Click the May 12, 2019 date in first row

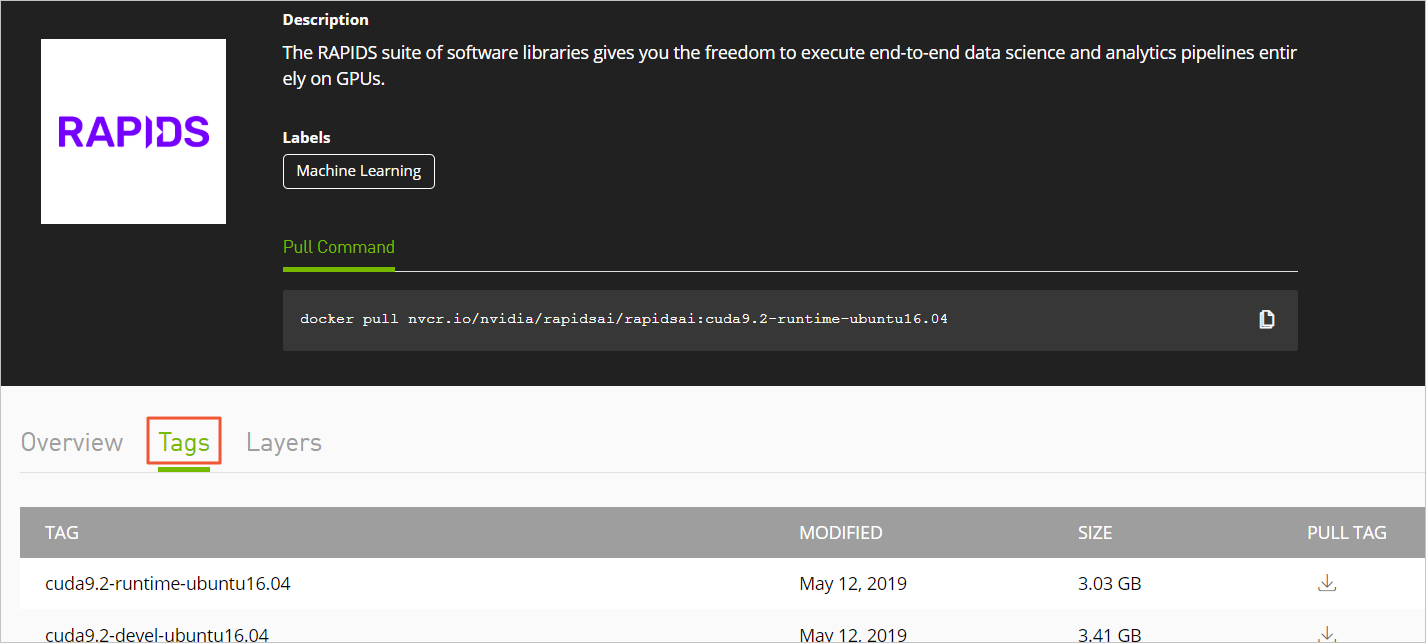click(853, 583)
